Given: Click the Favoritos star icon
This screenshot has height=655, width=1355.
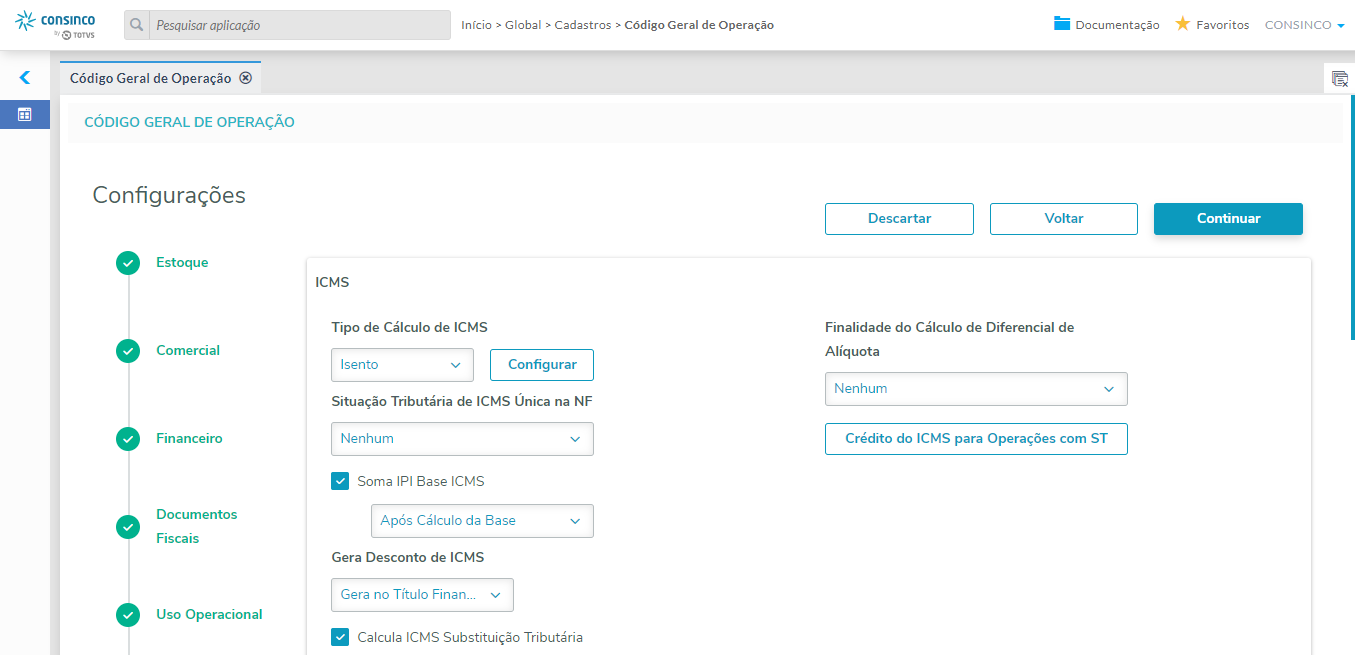Looking at the screenshot, I should pos(1182,24).
